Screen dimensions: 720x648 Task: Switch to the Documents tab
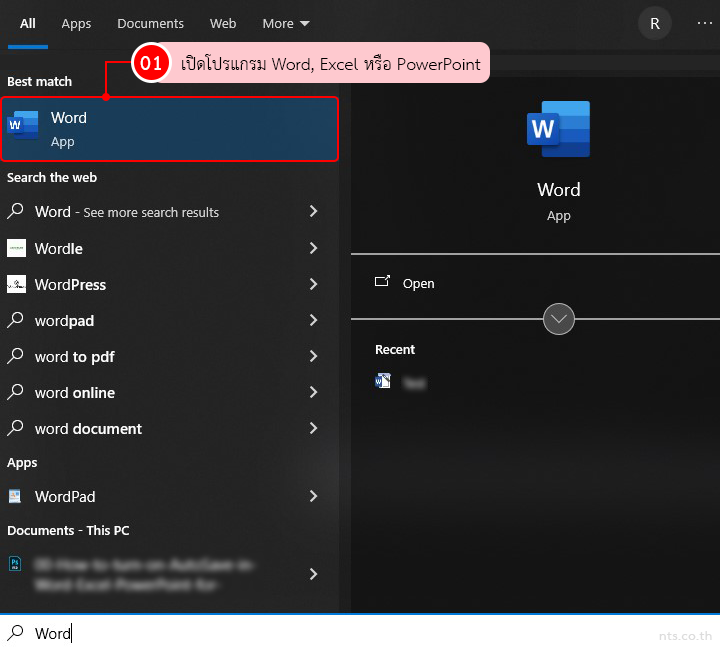150,23
